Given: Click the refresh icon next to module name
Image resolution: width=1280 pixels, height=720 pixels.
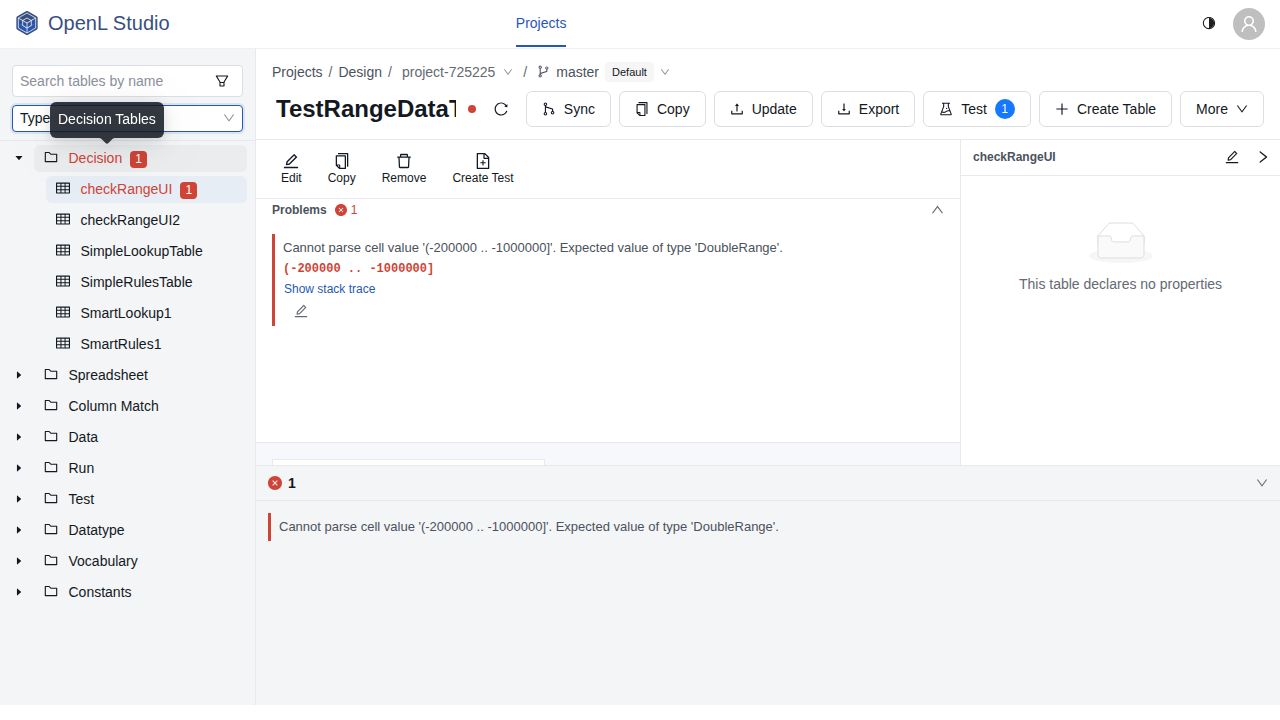Looking at the screenshot, I should point(502,109).
